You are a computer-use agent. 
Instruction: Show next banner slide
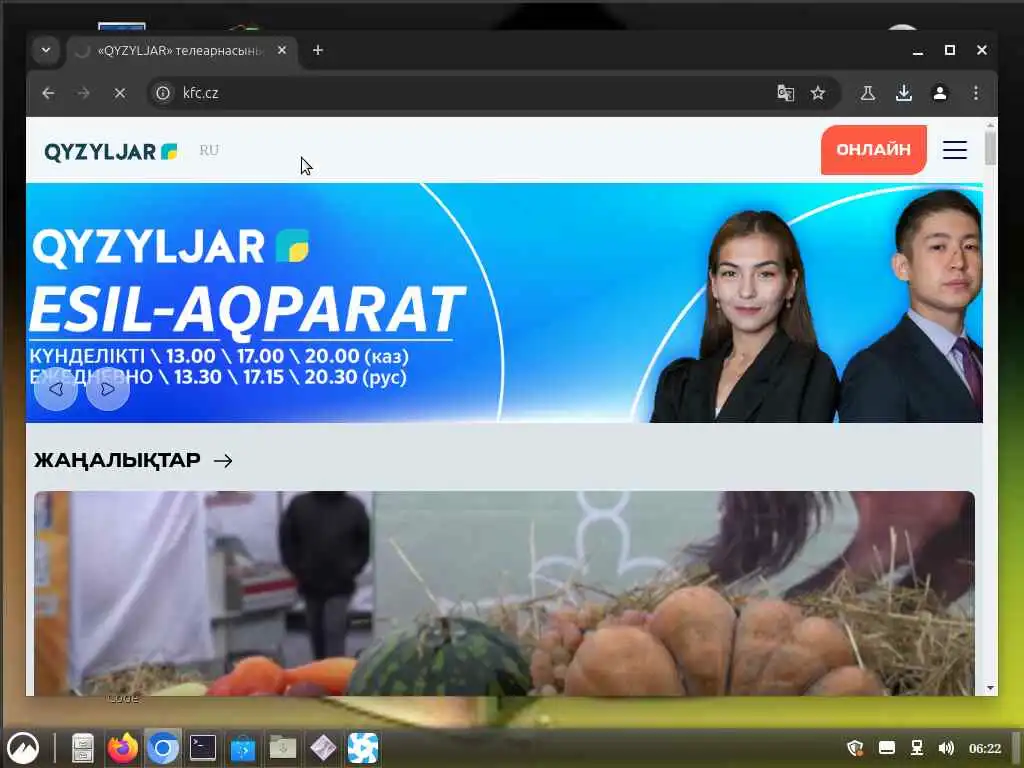coord(108,389)
